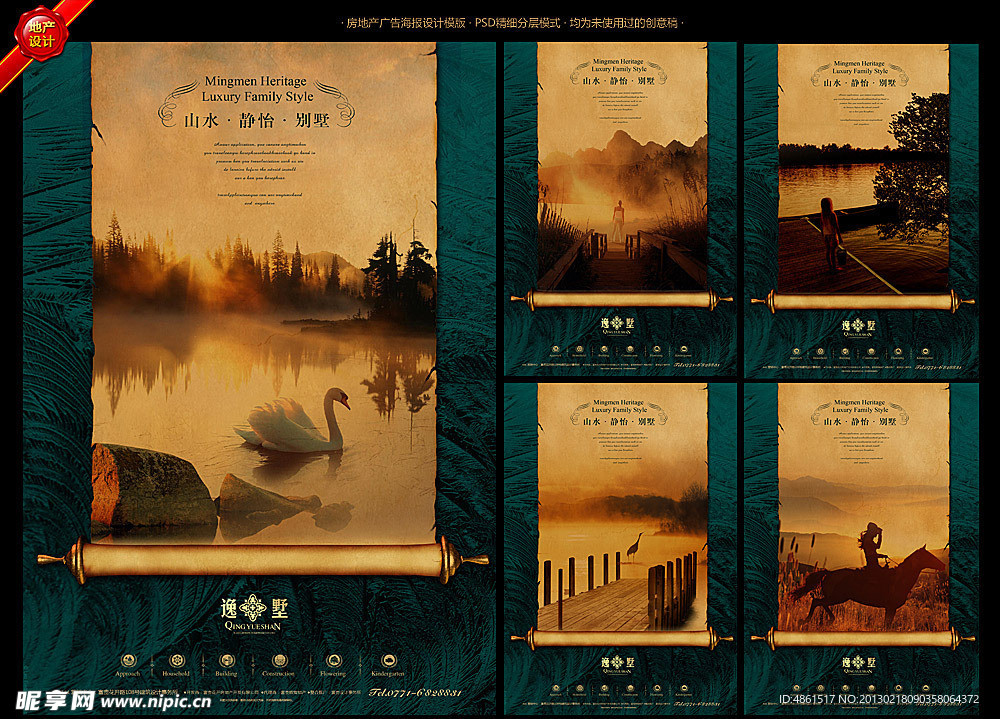The image size is (1000, 719).
Task: Click the red 地产设计 seal badge
Action: (x=41, y=34)
